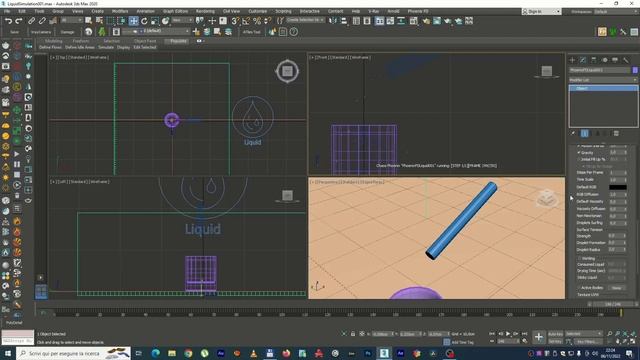Viewport: 640px width, 360px height.
Task: Go to the start frame
Action: 492,334
